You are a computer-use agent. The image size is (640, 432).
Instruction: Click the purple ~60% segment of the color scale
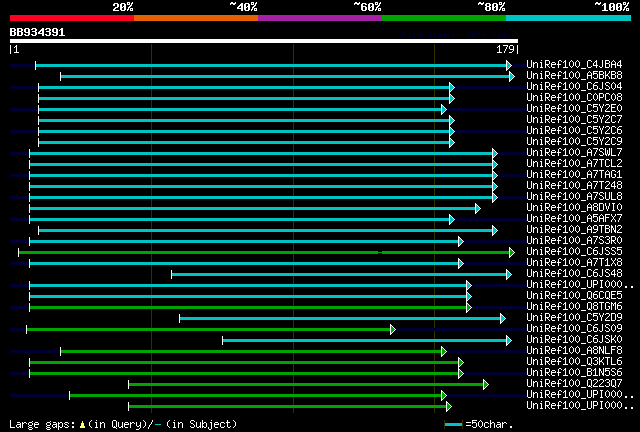coord(320,18)
